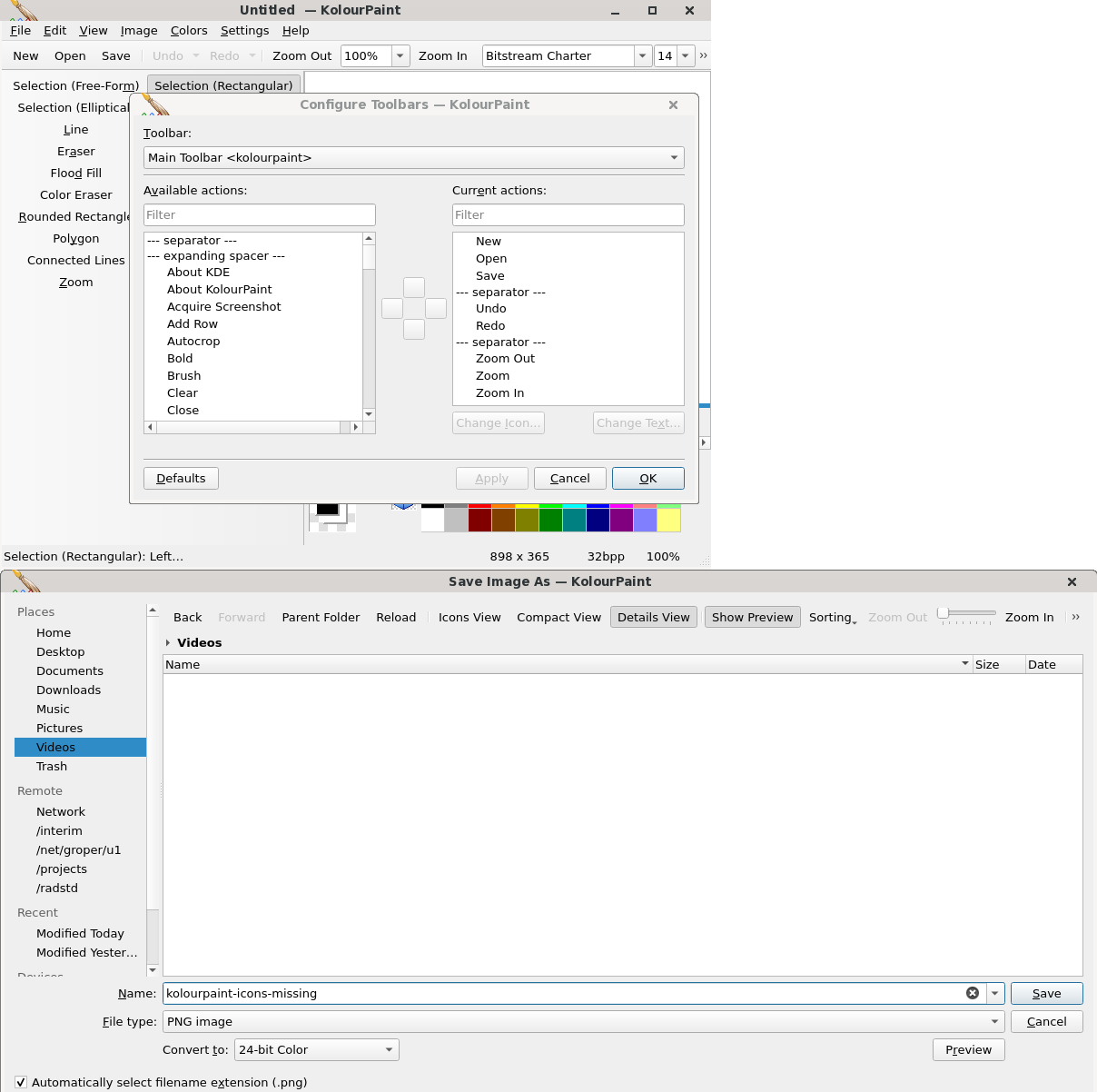This screenshot has height=1092, width=1097.
Task: Clear the file name field text
Action: click(973, 993)
